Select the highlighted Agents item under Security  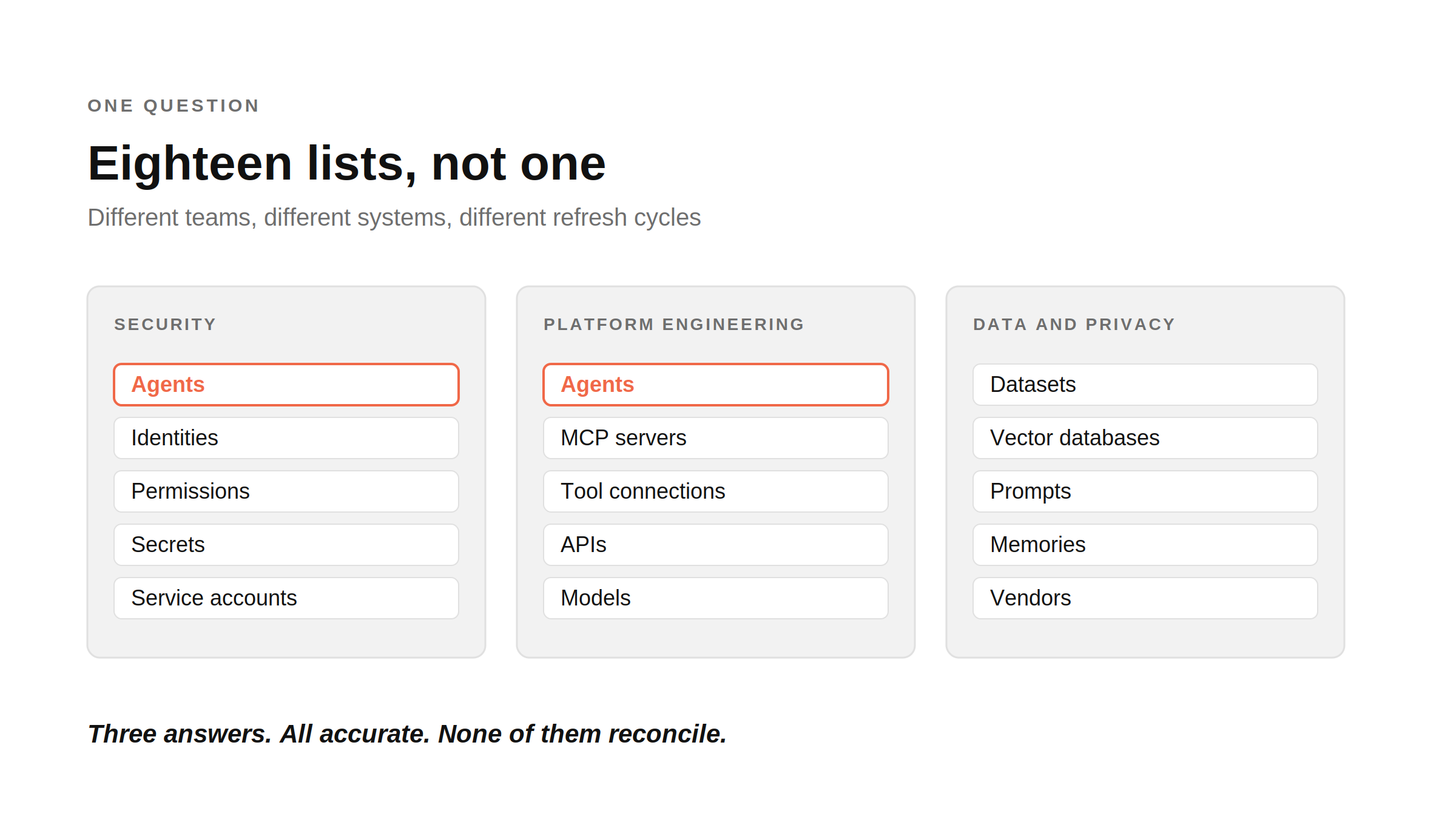286,385
